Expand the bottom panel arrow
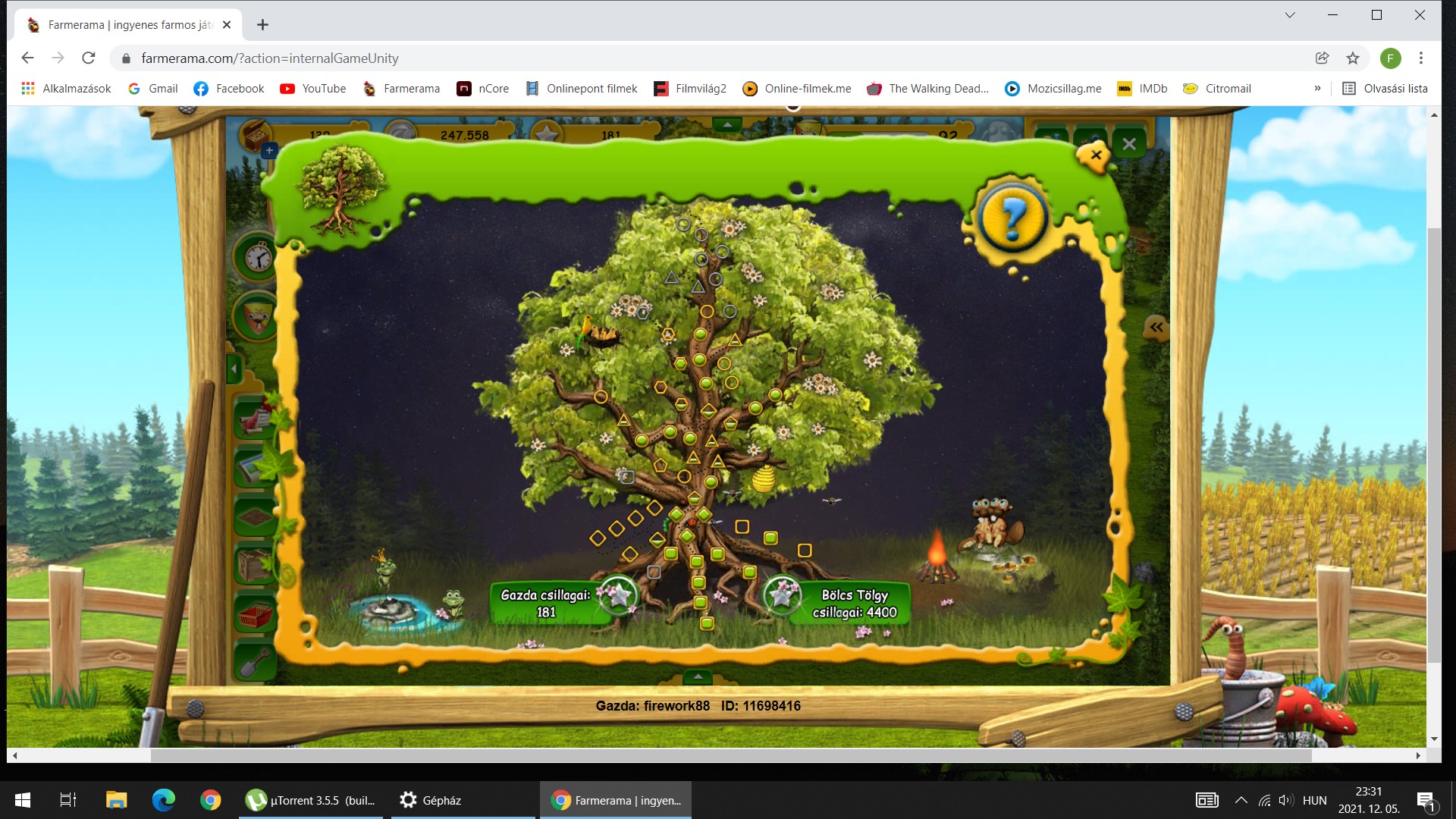Viewport: 1456px width, 819px height. 698,676
